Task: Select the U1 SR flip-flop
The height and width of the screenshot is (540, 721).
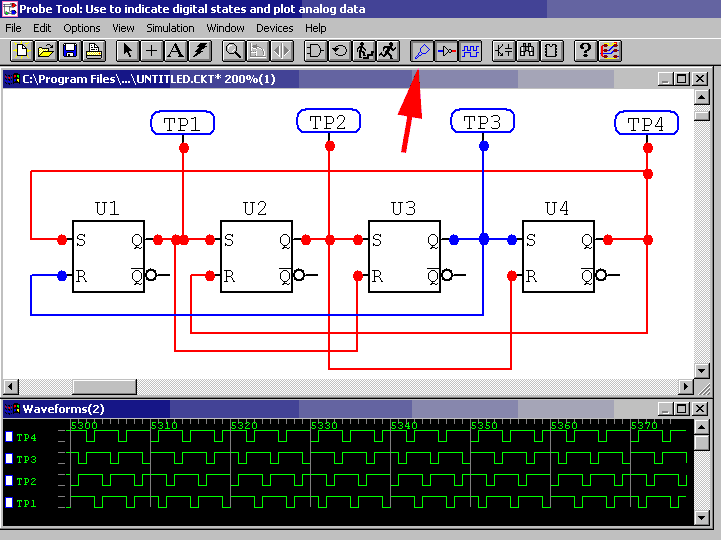Action: coord(109,256)
